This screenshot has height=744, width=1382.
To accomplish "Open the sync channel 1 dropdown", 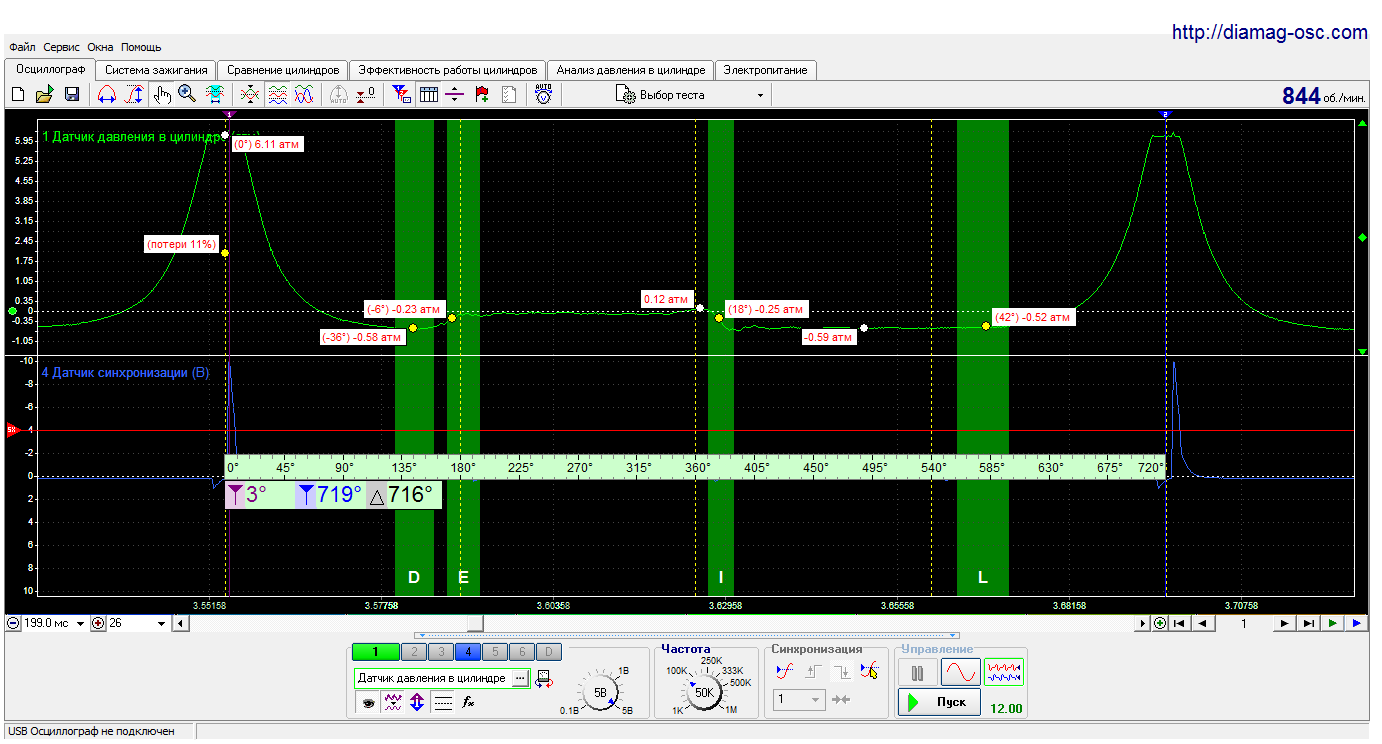I will (x=800, y=699).
